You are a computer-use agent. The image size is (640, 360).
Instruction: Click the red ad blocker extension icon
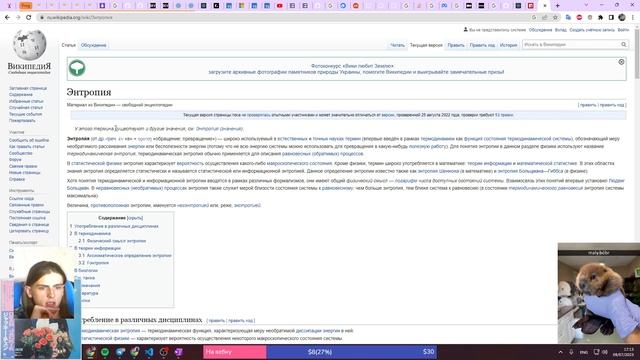(579, 18)
